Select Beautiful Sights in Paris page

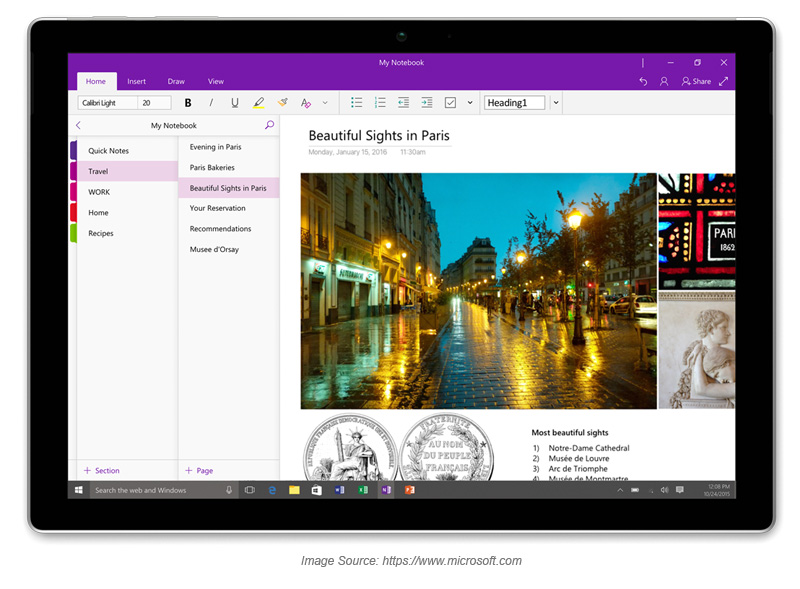[x=229, y=188]
